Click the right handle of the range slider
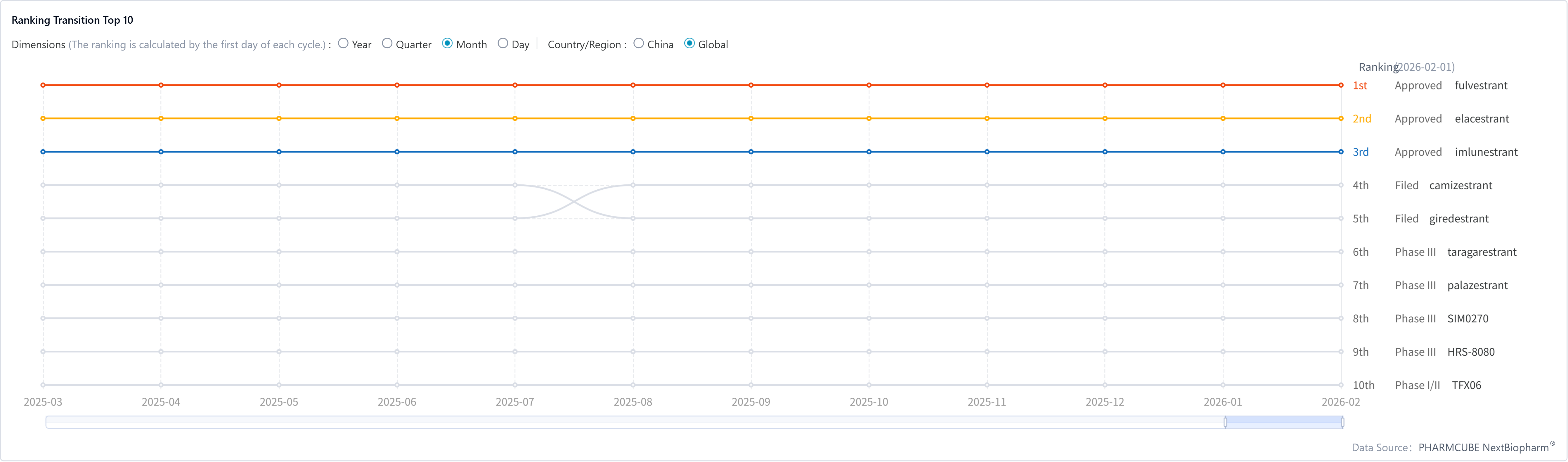This screenshot has height=462, width=1568. tap(1342, 422)
